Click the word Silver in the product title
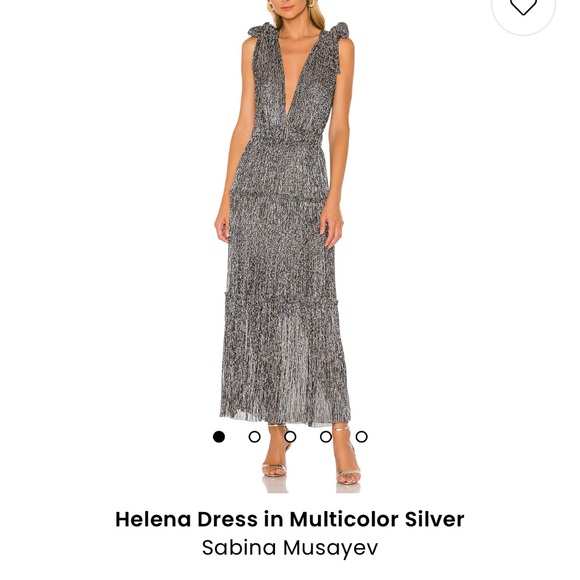 click(434, 519)
